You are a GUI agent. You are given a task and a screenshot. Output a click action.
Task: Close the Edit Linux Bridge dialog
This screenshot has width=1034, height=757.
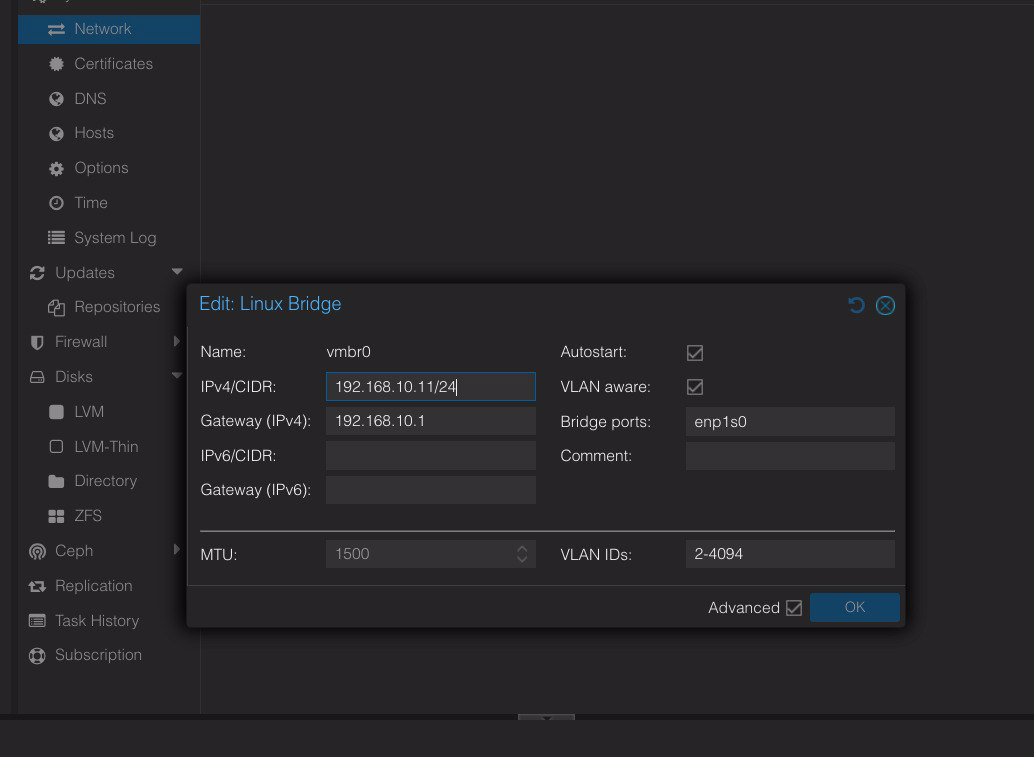tap(885, 305)
